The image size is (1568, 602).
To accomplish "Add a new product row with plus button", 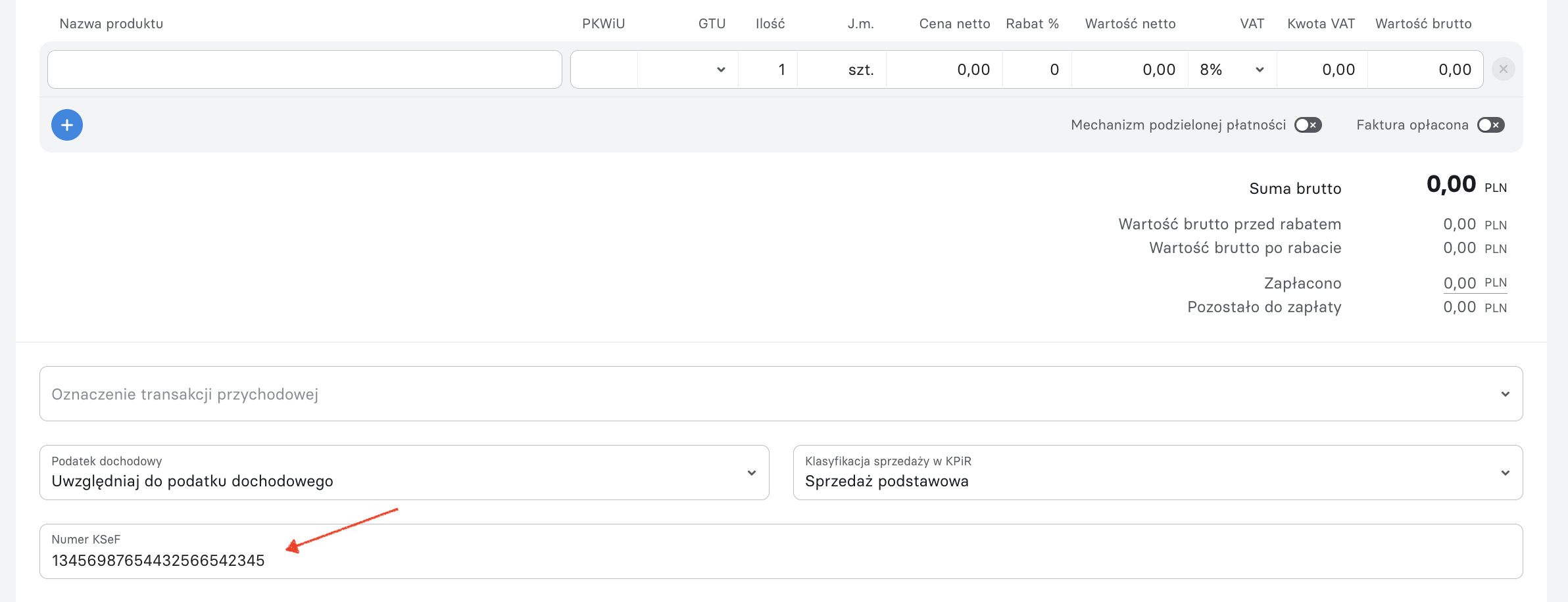I will (67, 125).
